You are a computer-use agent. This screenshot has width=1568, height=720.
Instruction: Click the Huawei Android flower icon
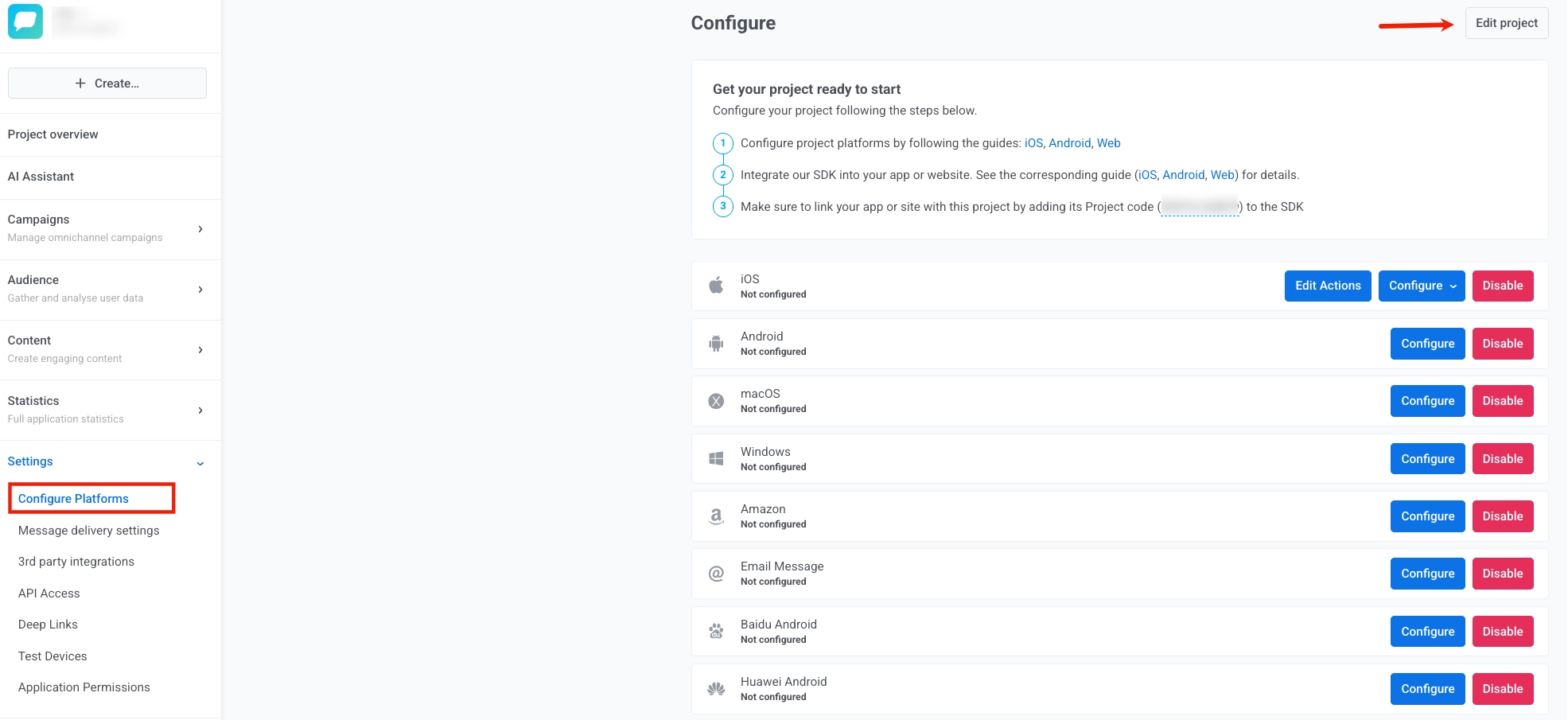point(716,689)
